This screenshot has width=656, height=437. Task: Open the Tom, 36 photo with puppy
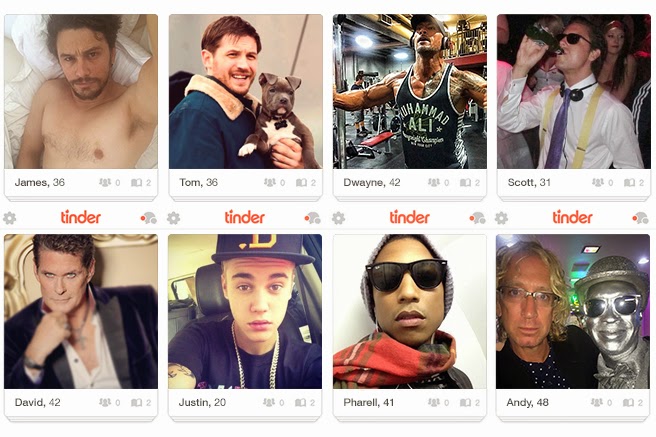tap(246, 92)
